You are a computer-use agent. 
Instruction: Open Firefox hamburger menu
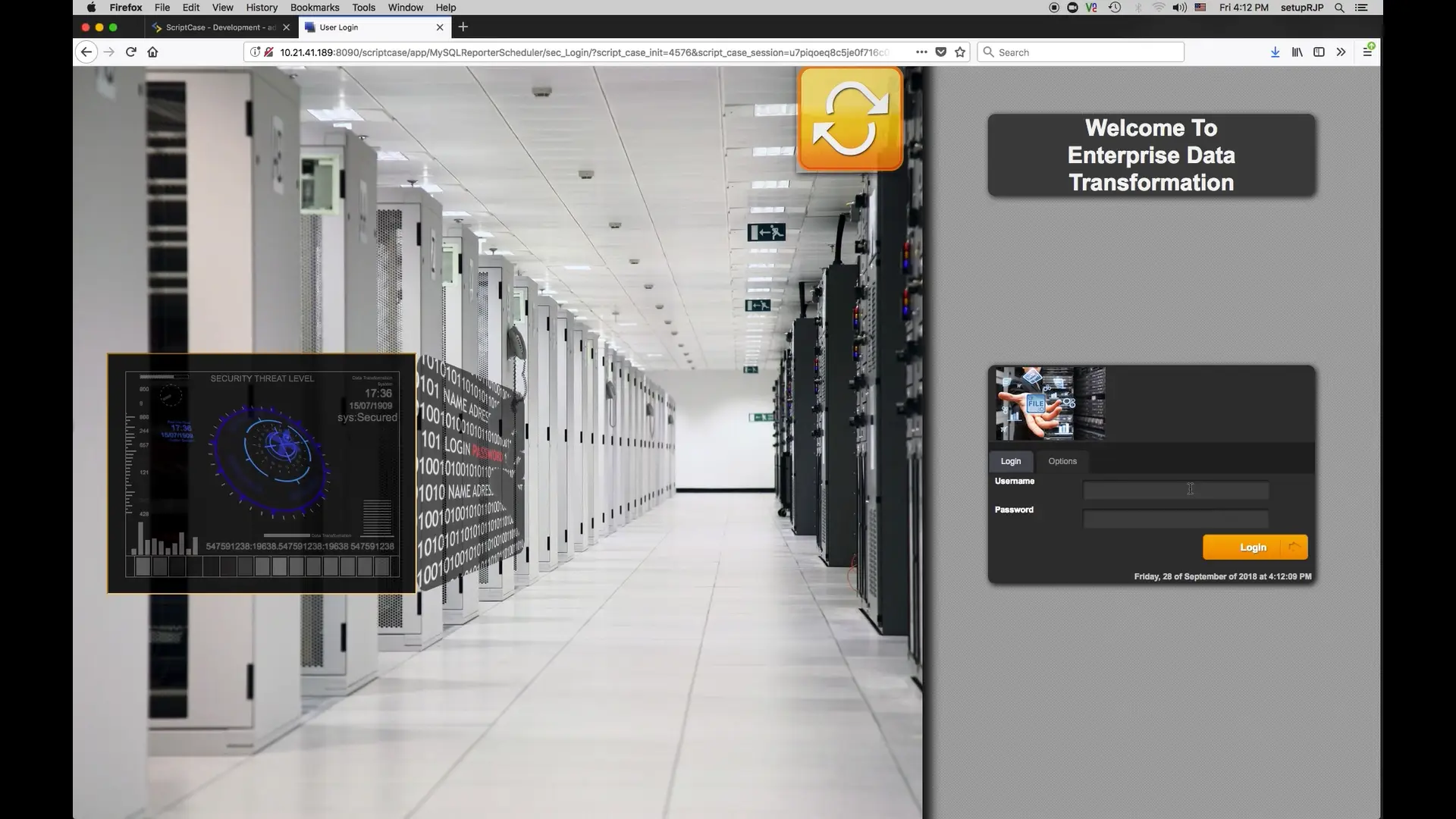(x=1367, y=52)
